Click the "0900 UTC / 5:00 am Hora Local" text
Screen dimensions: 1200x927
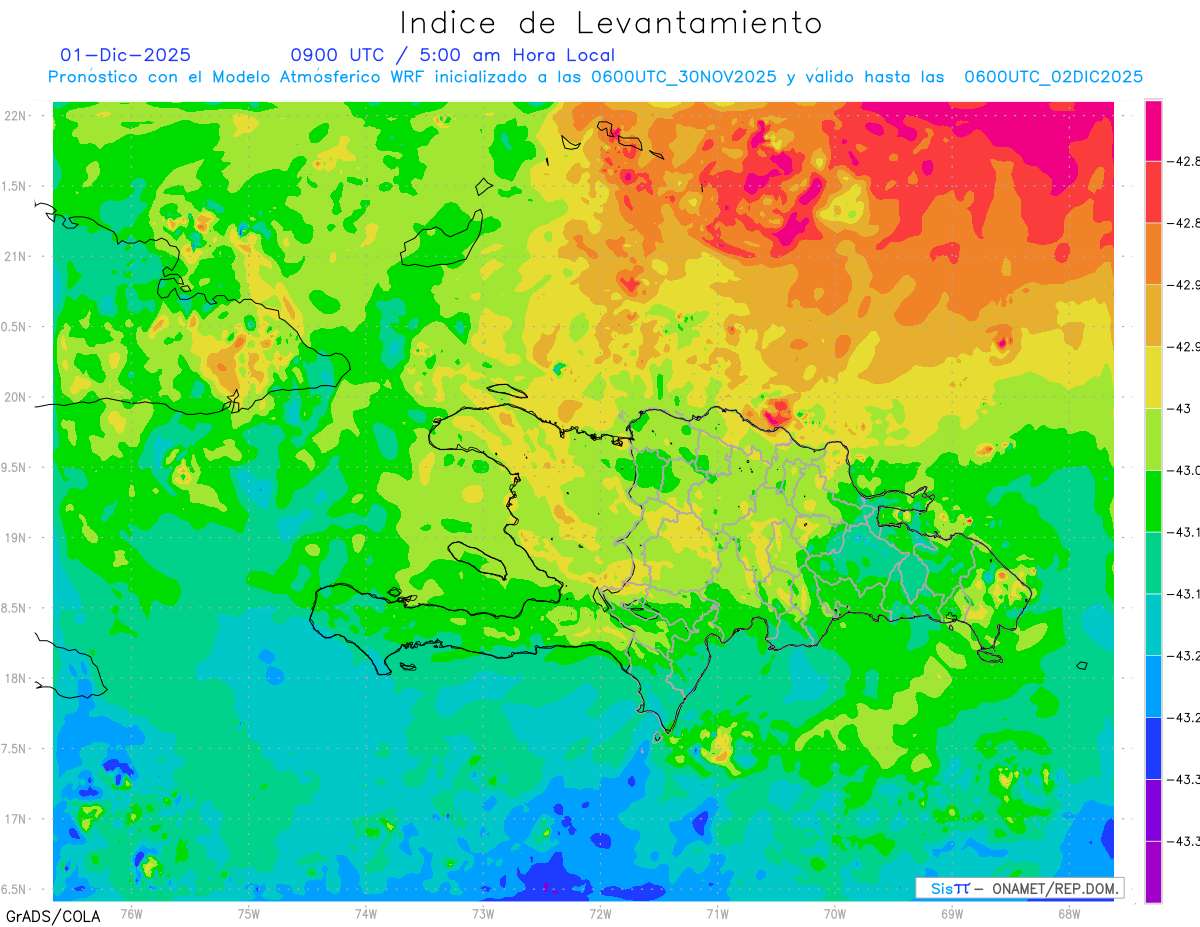click(452, 55)
